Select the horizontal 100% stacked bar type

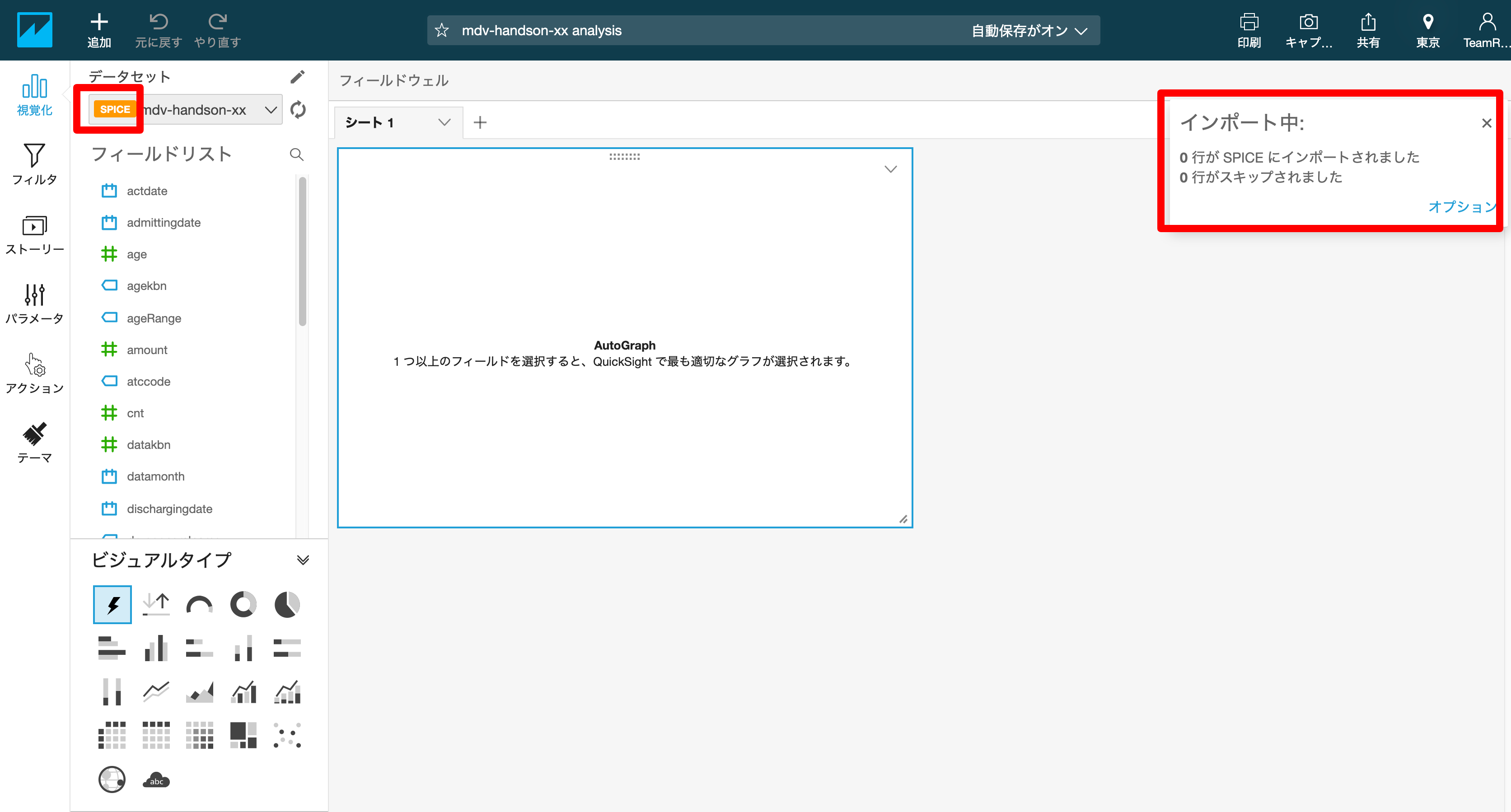(x=287, y=649)
